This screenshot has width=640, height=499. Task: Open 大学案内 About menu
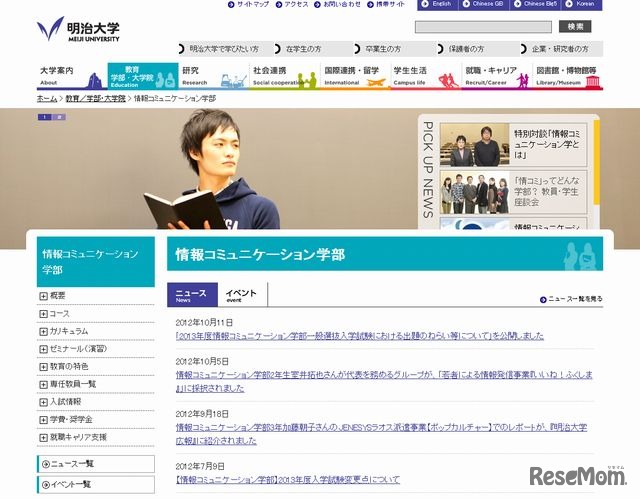click(72, 76)
